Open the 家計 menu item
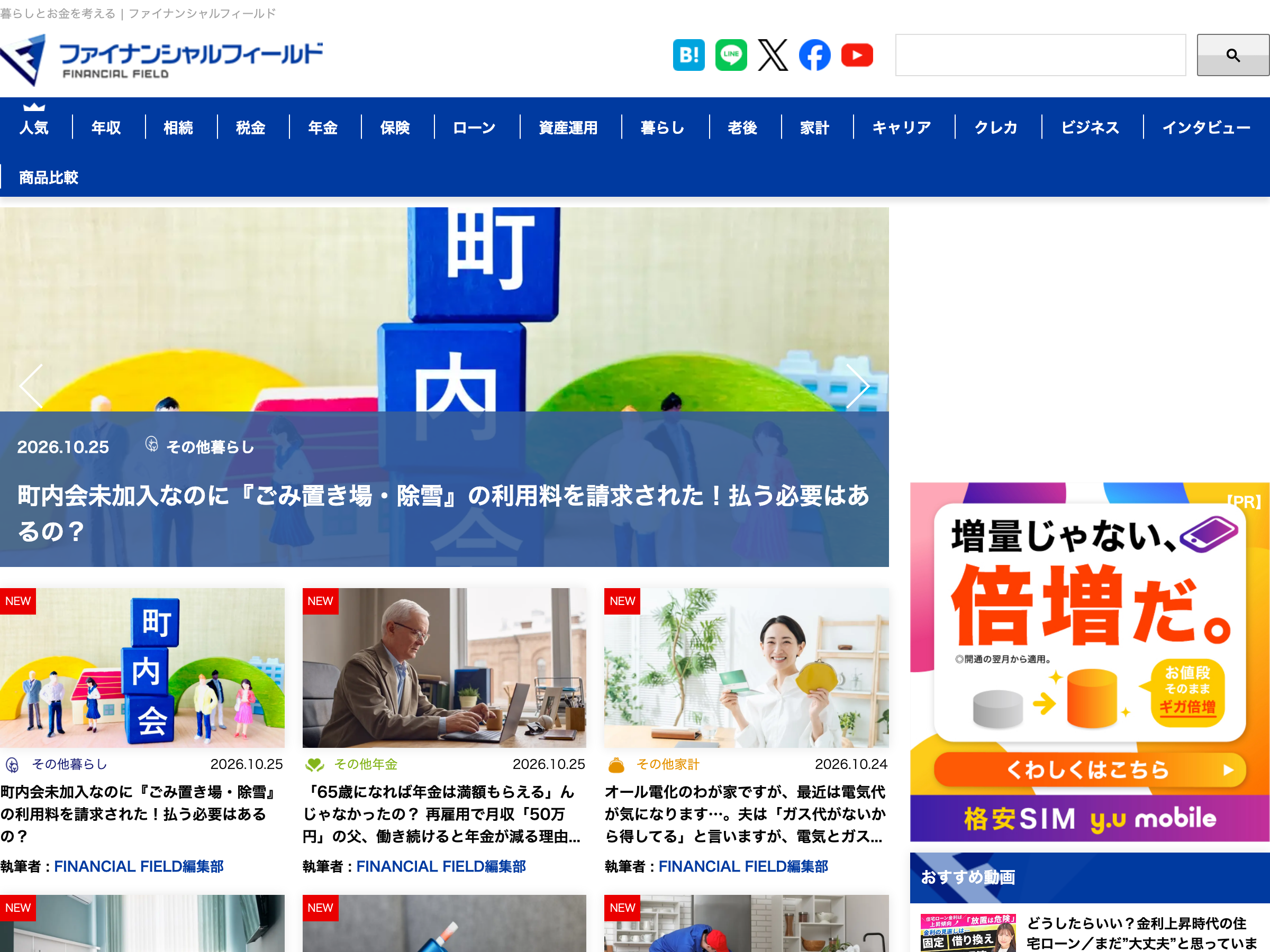The height and width of the screenshot is (952, 1270). point(815,127)
